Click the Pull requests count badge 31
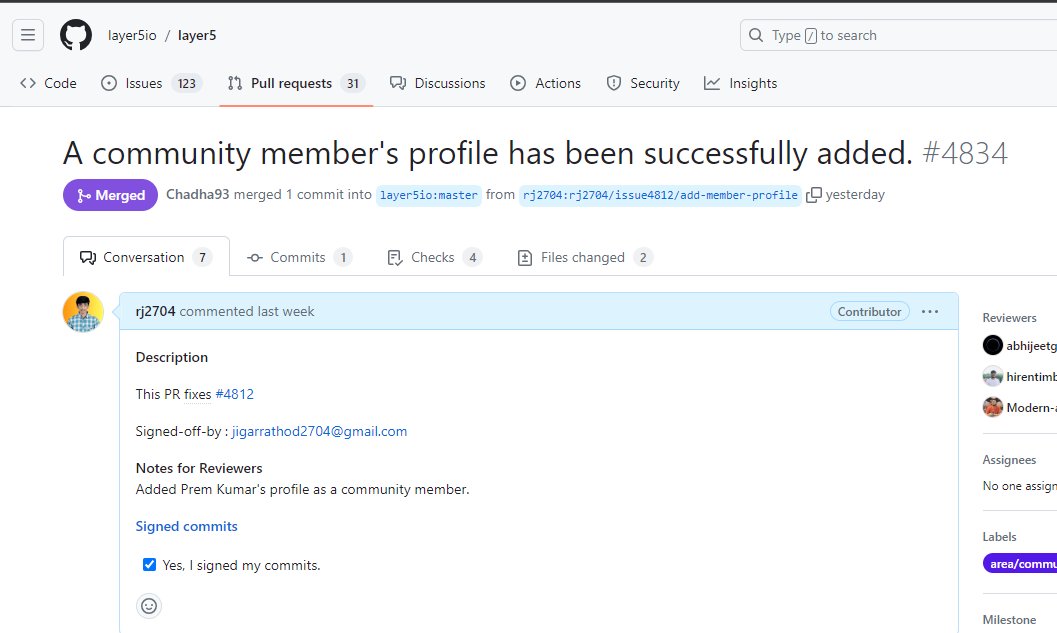Screen dimensions: 1057x633 353,84
